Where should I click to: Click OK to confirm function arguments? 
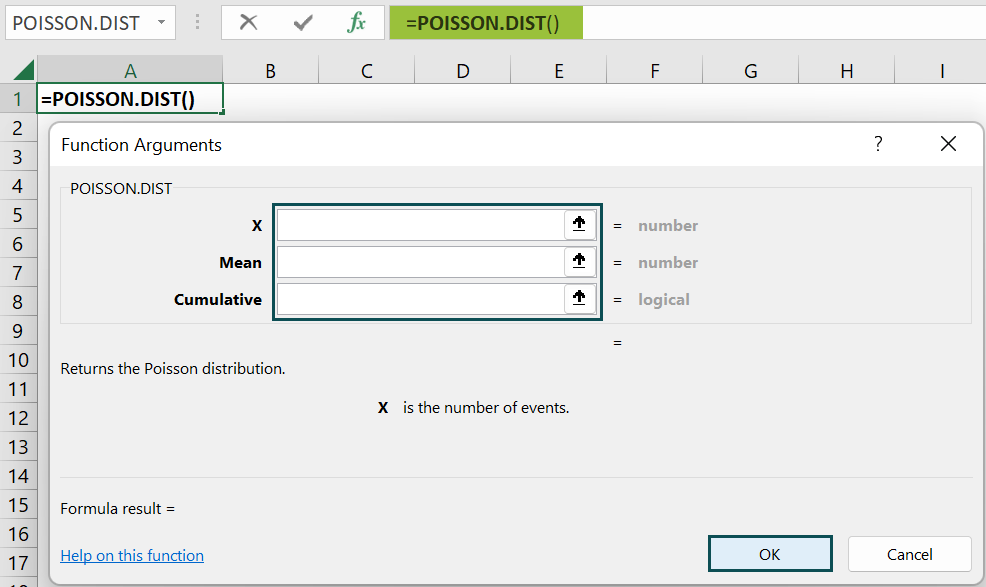770,554
